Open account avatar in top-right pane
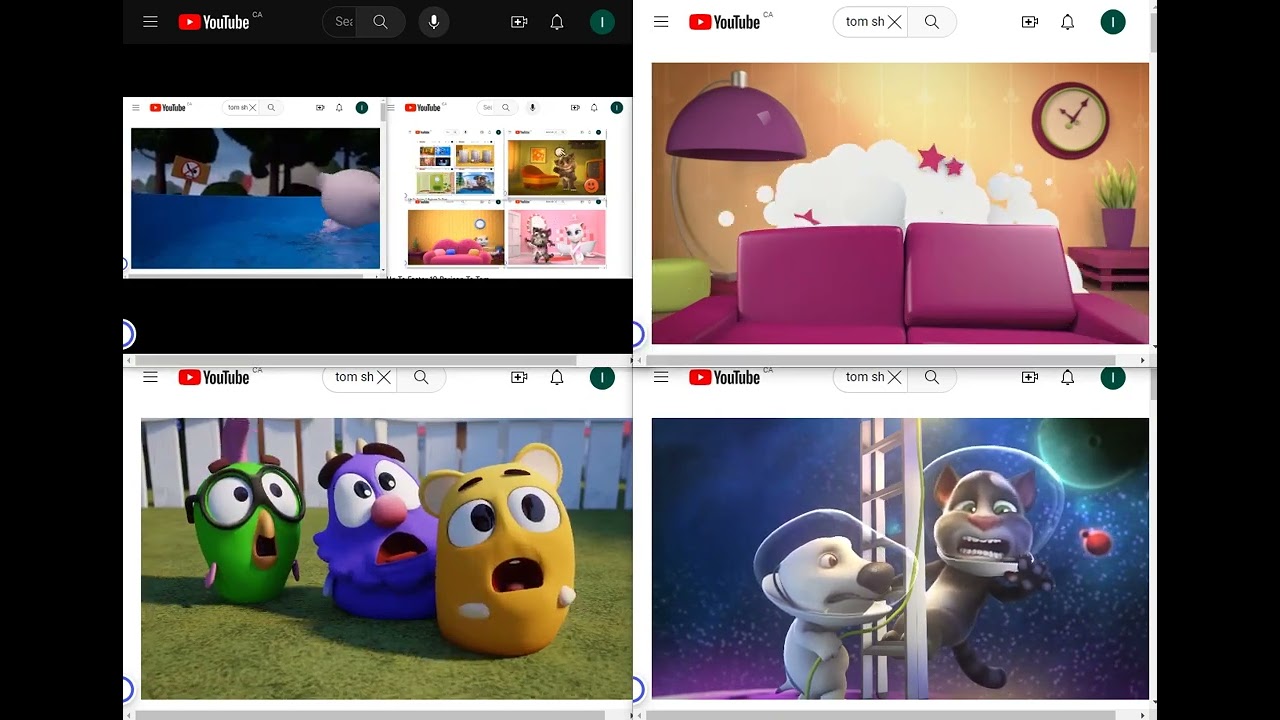This screenshot has width=1280, height=720. coord(1113,22)
